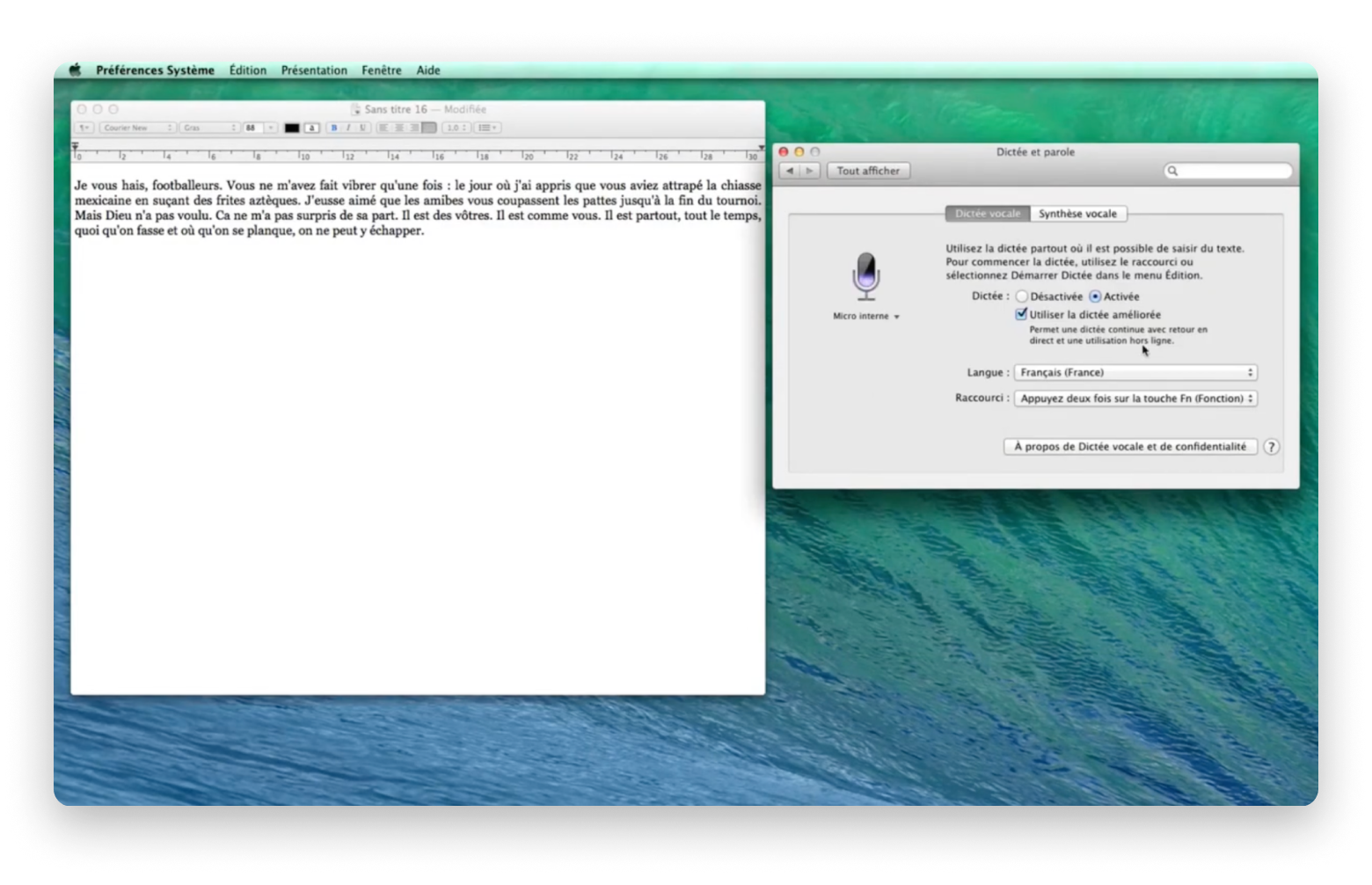Image resolution: width=1372 pixels, height=885 pixels.
Task: Center text in TextEdit
Action: 399,128
